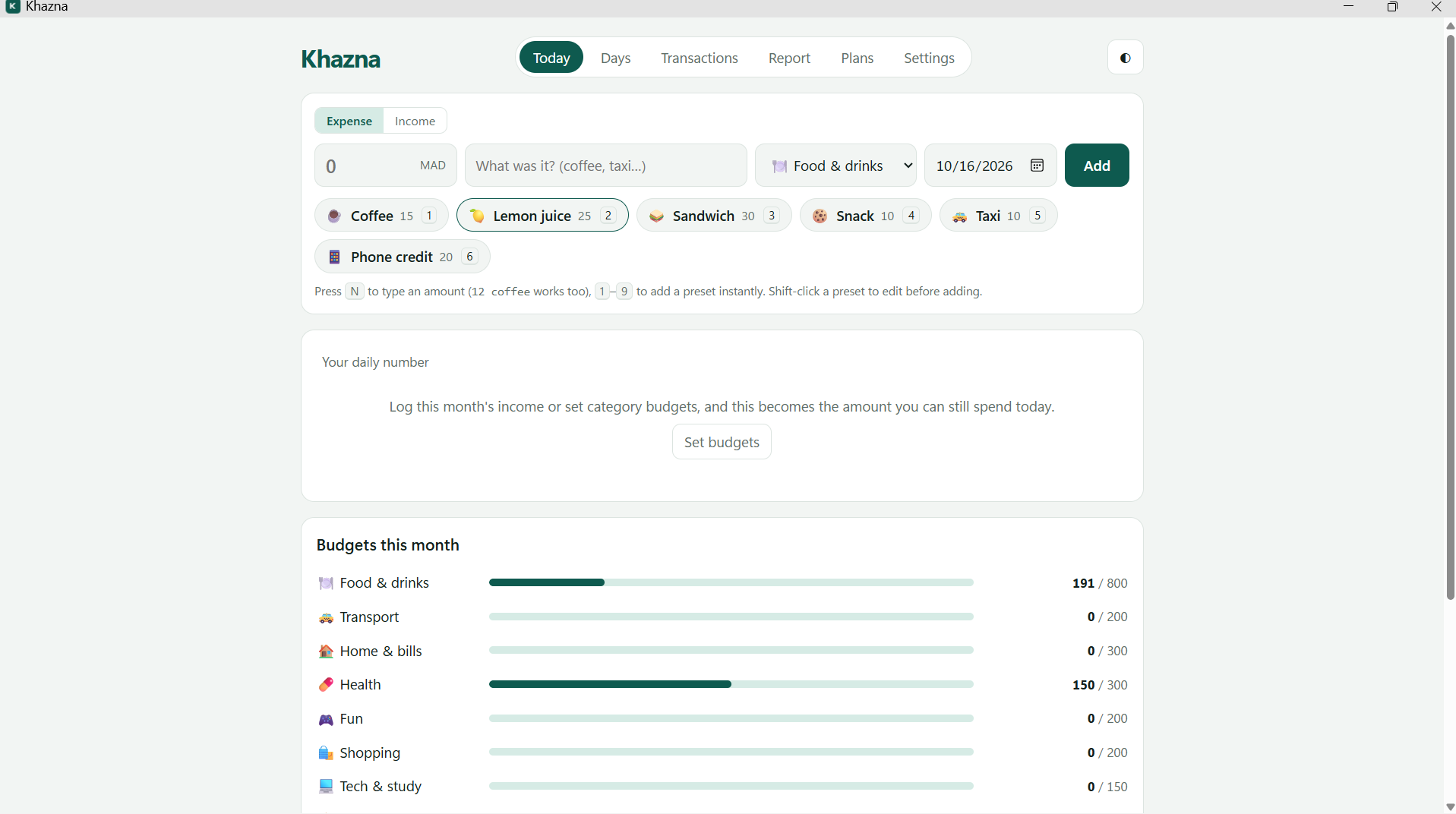Click the Shopping budget bags icon
Screen dimensions: 1456x814
coord(326,753)
